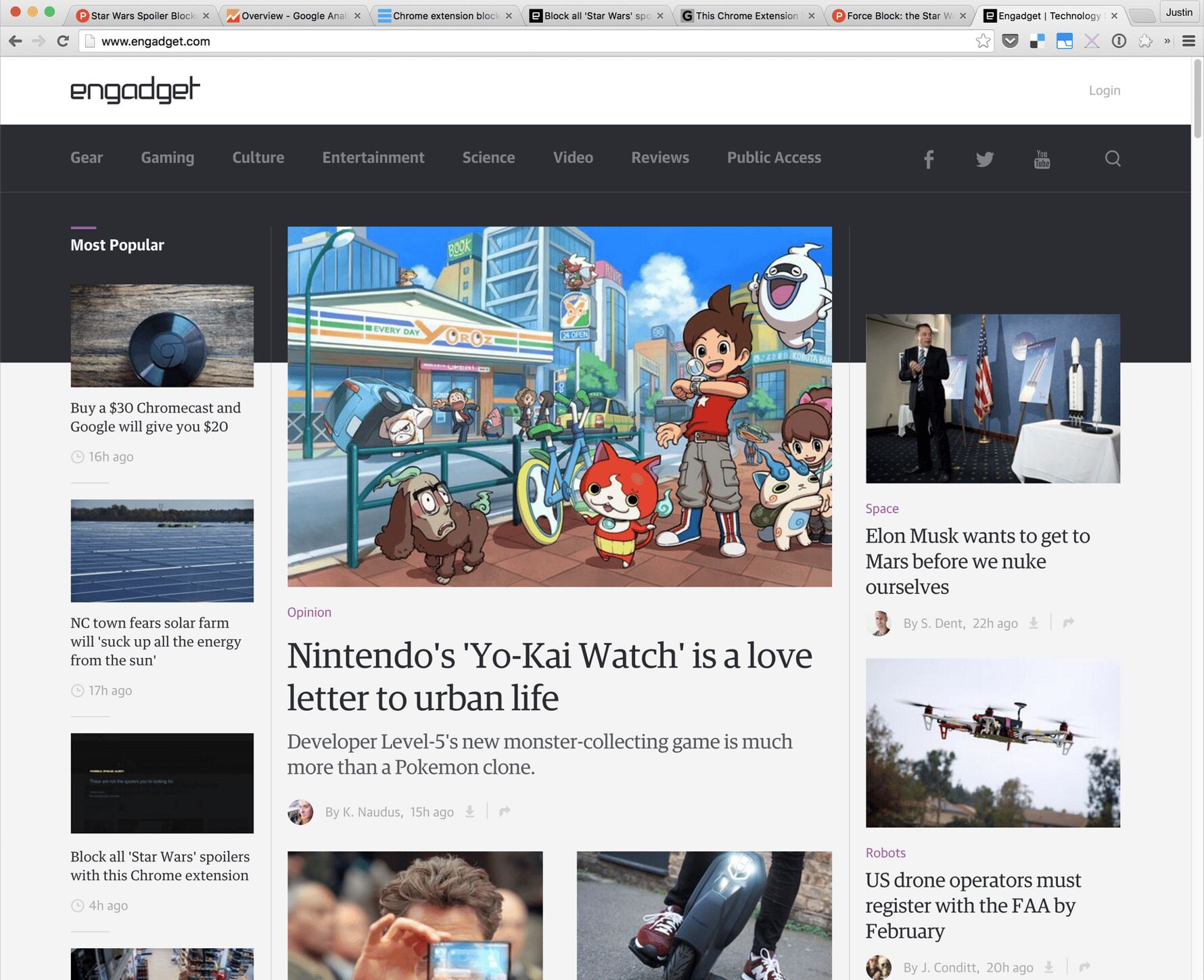Open the Chrome hamburger menu
The height and width of the screenshot is (980, 1204).
point(1188,41)
